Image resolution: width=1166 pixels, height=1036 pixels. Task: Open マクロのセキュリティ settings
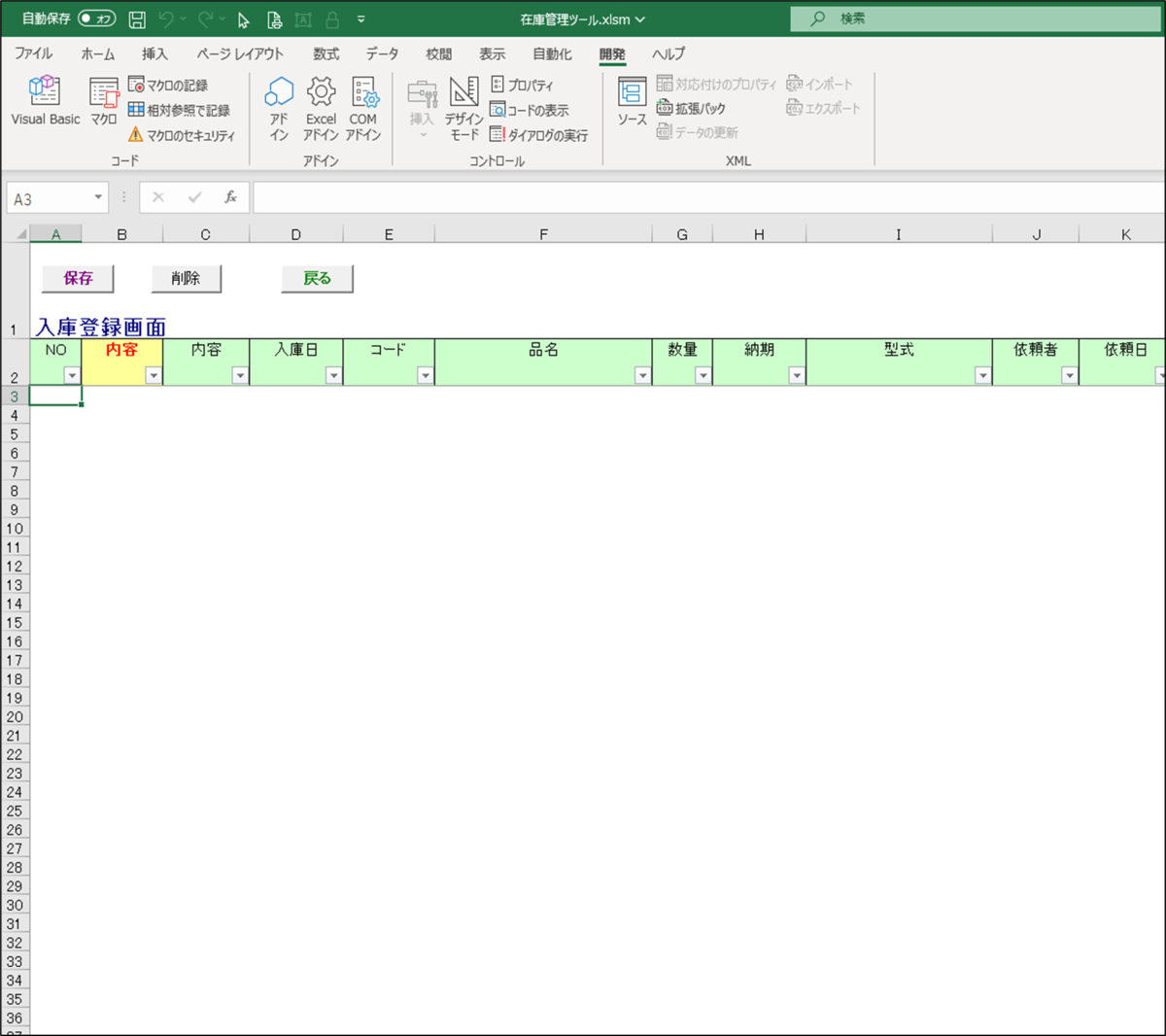point(182,135)
